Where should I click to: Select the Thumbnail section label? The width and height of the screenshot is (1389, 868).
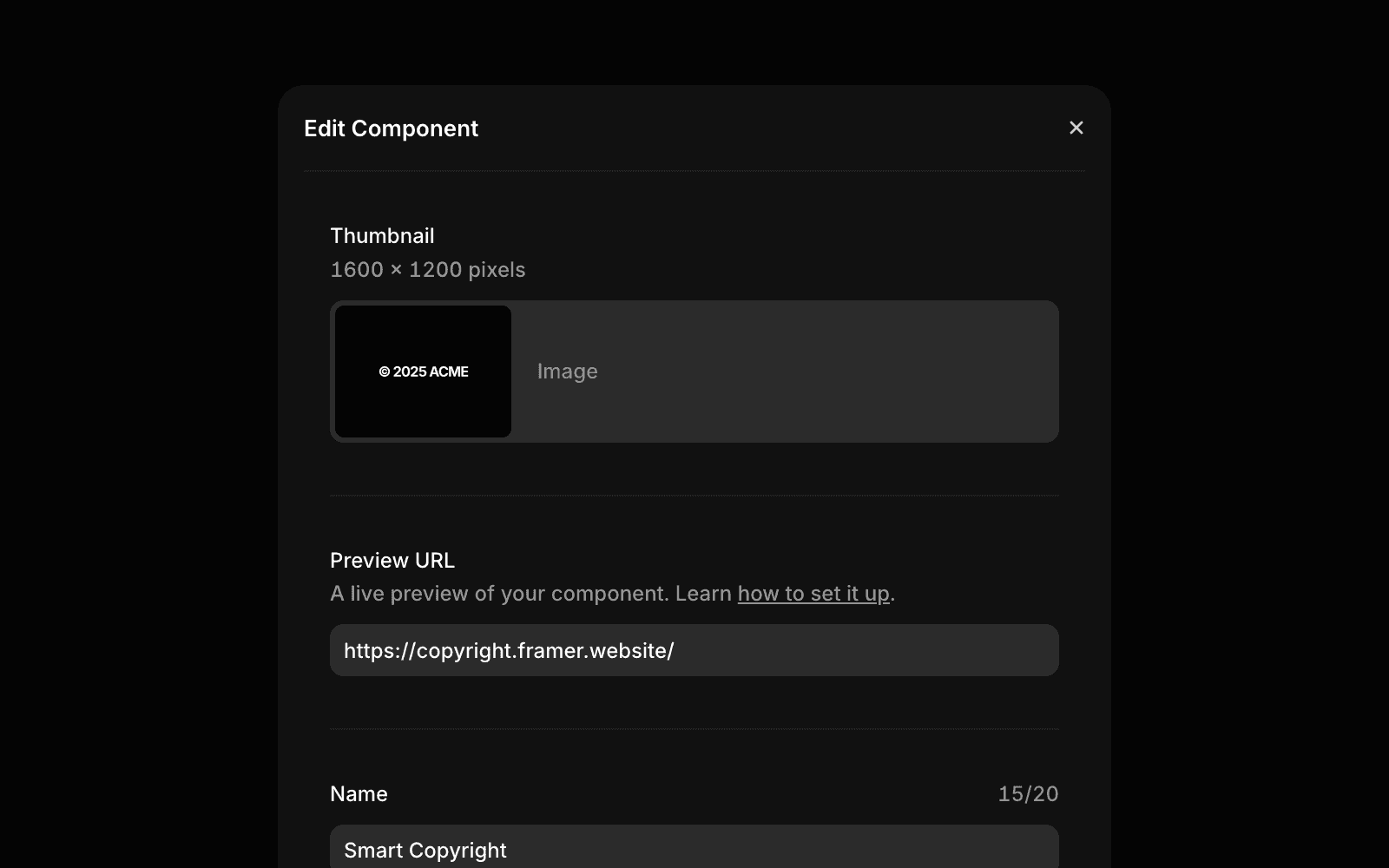pos(381,234)
